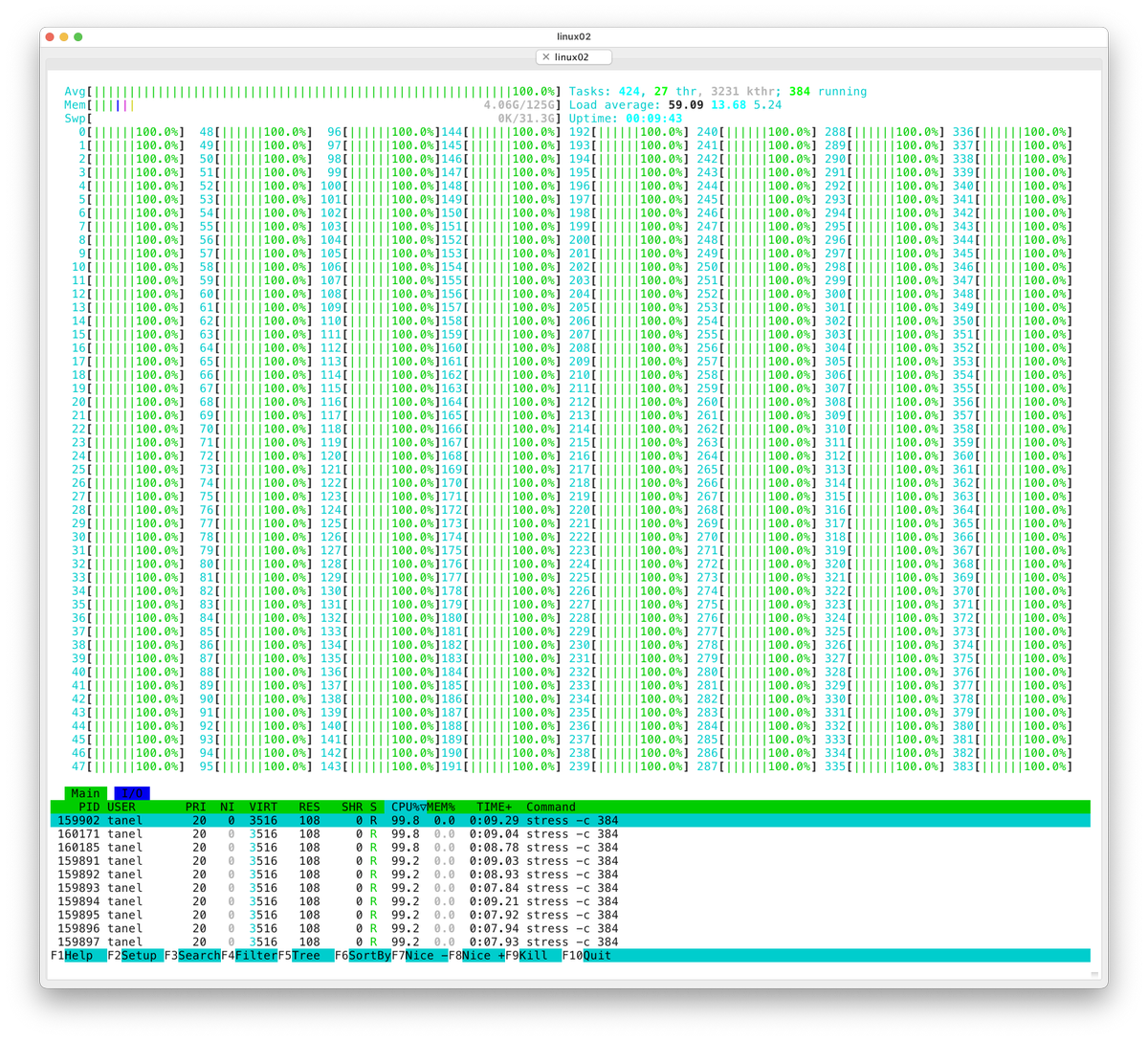
Task: Sort by MEM% column header
Action: (441, 807)
